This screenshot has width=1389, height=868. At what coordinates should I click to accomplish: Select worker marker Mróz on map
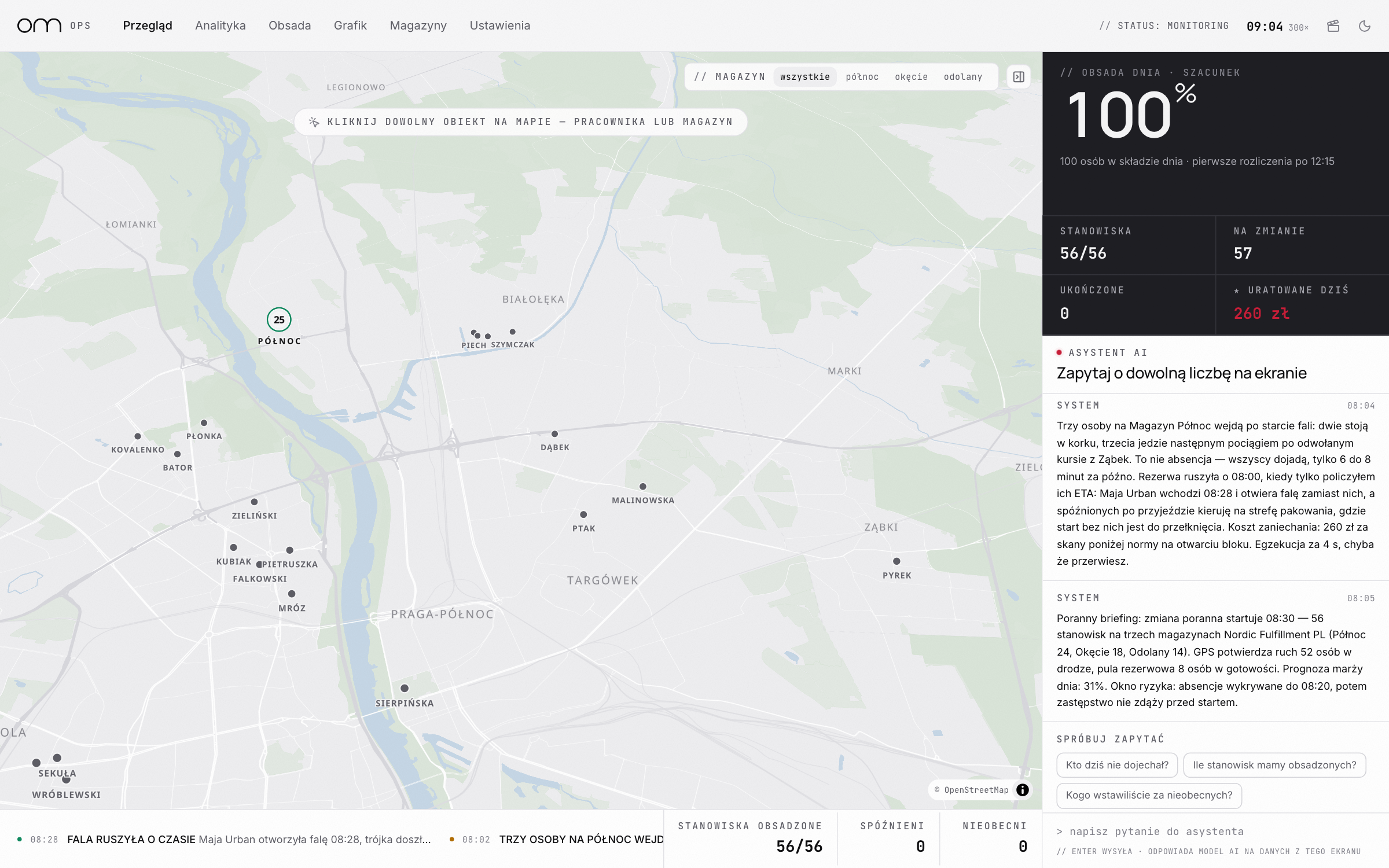292,594
